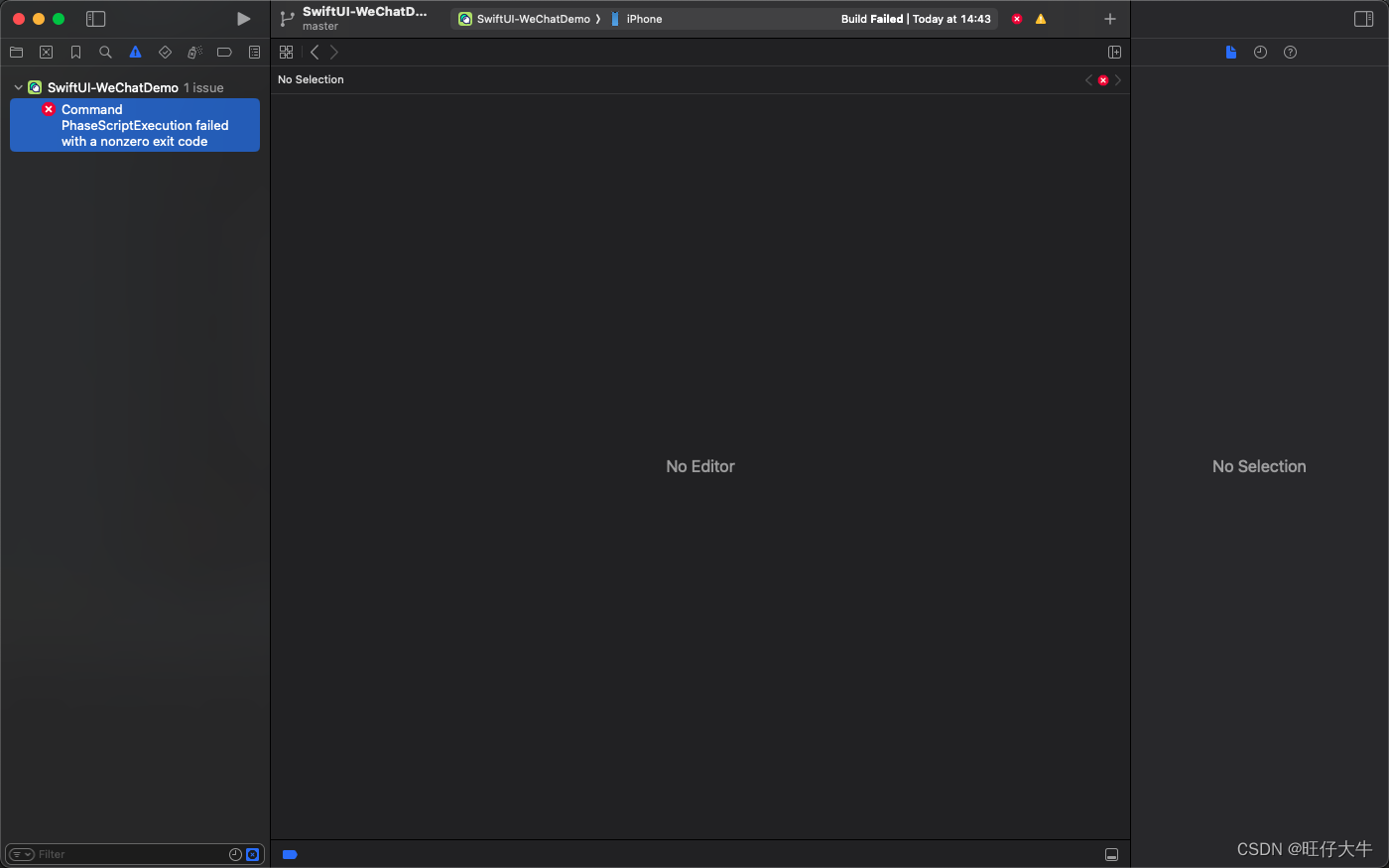Toggle the debug area at the bottom

point(1111,854)
